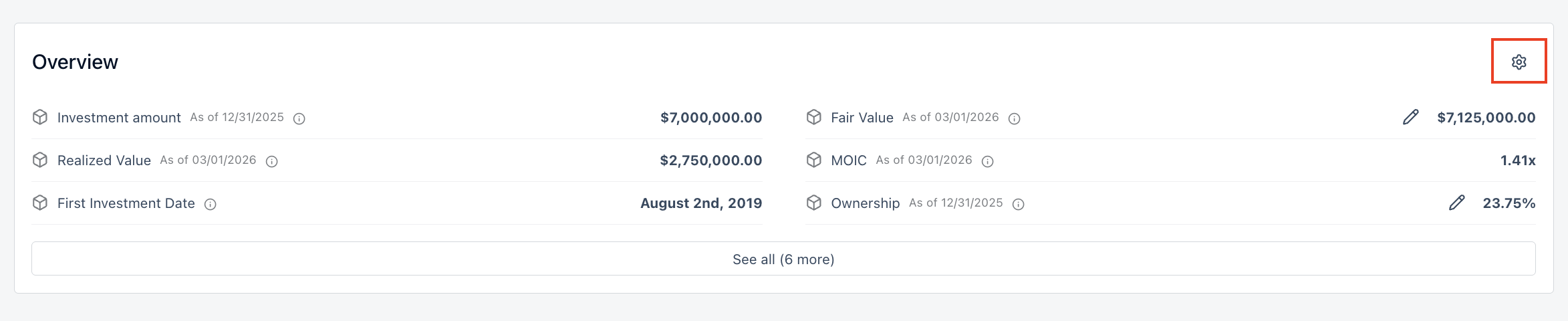
Task: Expand list with See all (6 more)
Action: pos(783,259)
